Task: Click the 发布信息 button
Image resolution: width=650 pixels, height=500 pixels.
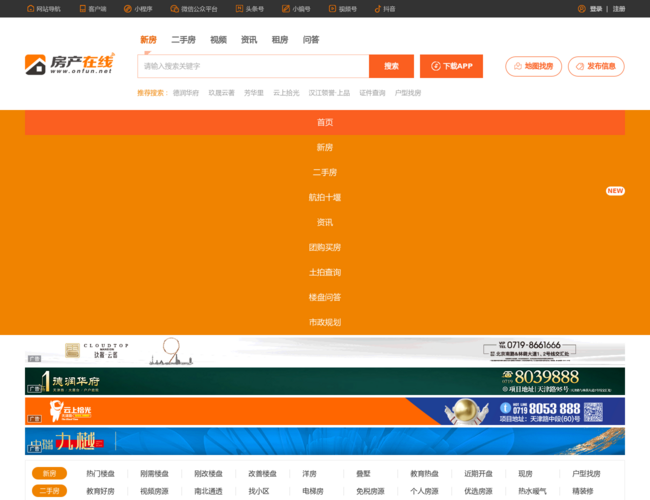Action: pos(596,66)
